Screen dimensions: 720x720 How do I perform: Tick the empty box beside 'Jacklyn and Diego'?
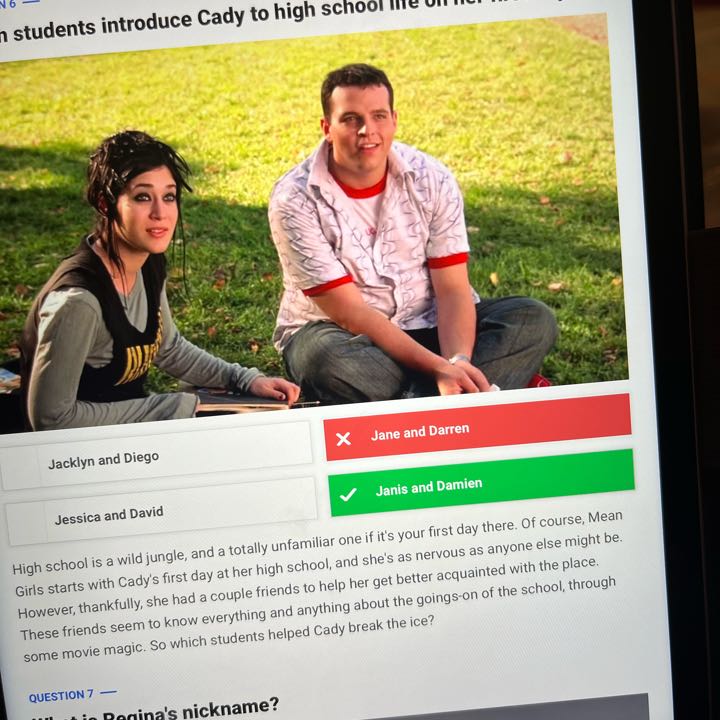pos(19,467)
